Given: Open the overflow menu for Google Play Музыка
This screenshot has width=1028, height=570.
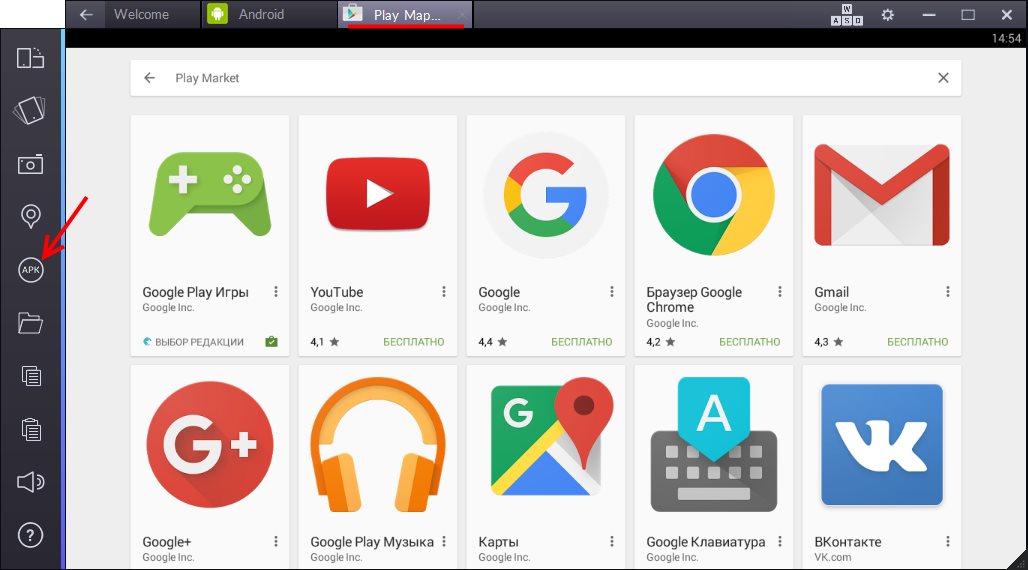Looking at the screenshot, I should coord(444,542).
